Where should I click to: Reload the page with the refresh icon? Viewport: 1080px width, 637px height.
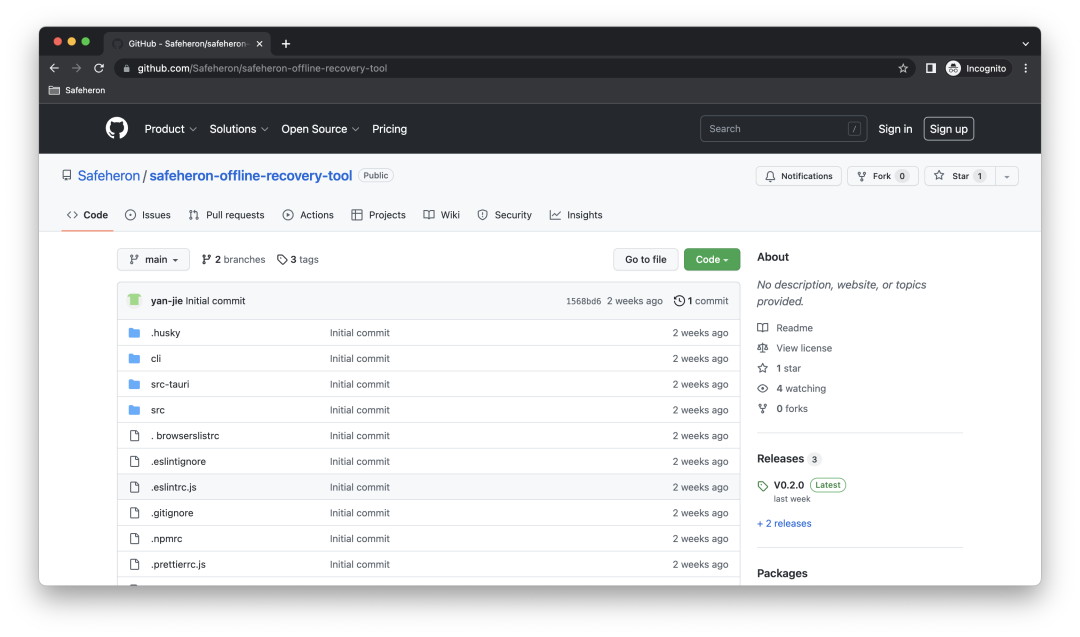click(99, 68)
